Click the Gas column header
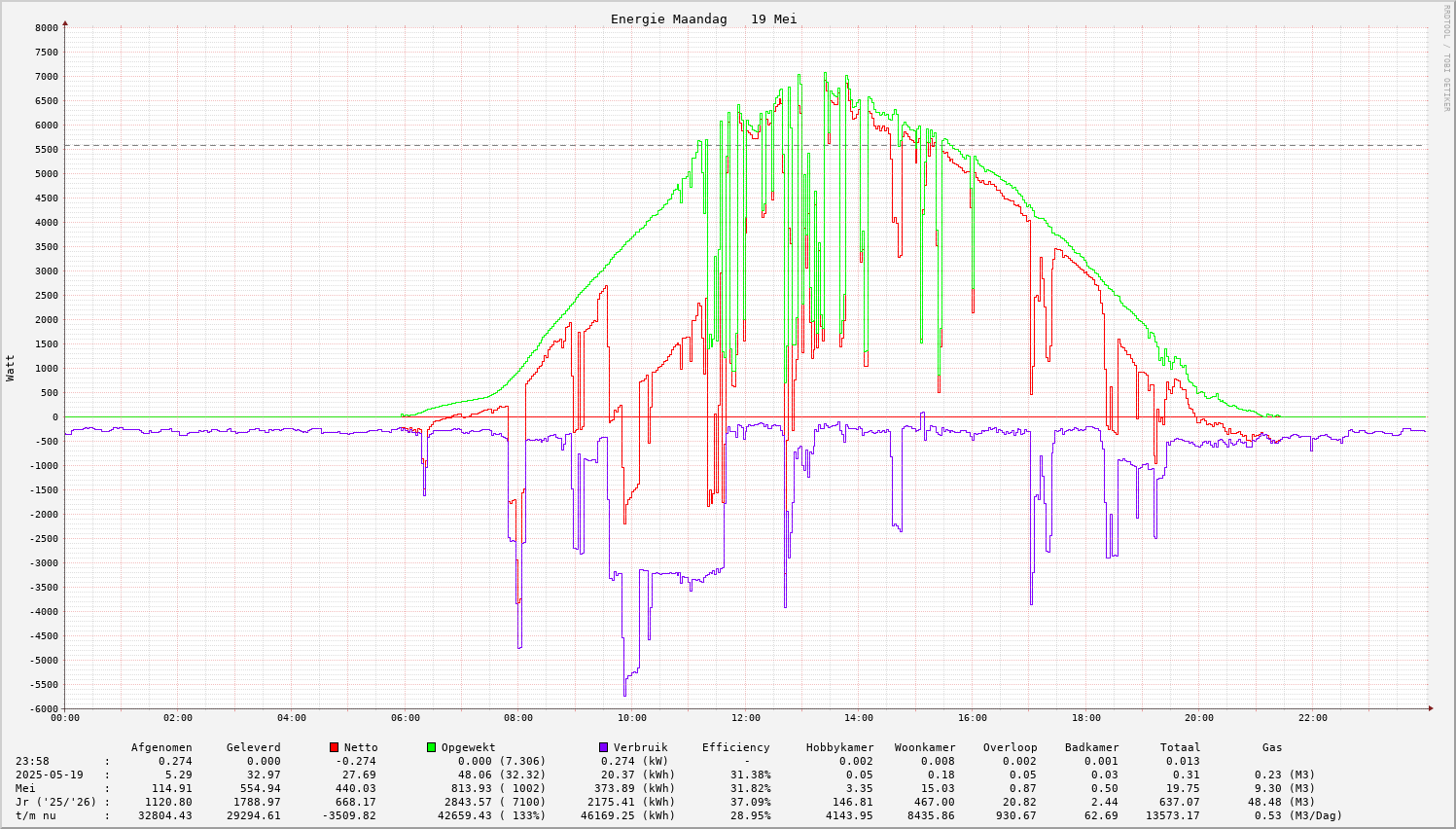Image resolution: width=1456 pixels, height=829 pixels. [1272, 747]
